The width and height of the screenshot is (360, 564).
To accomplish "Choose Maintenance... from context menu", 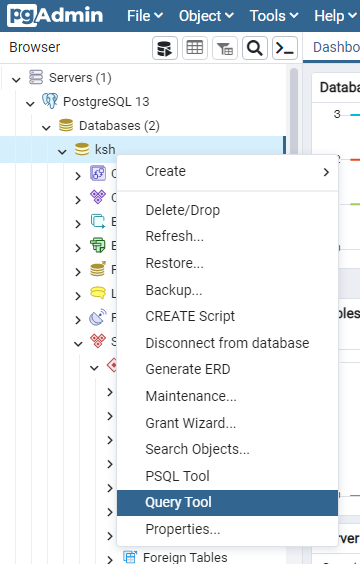I will [x=227, y=396].
